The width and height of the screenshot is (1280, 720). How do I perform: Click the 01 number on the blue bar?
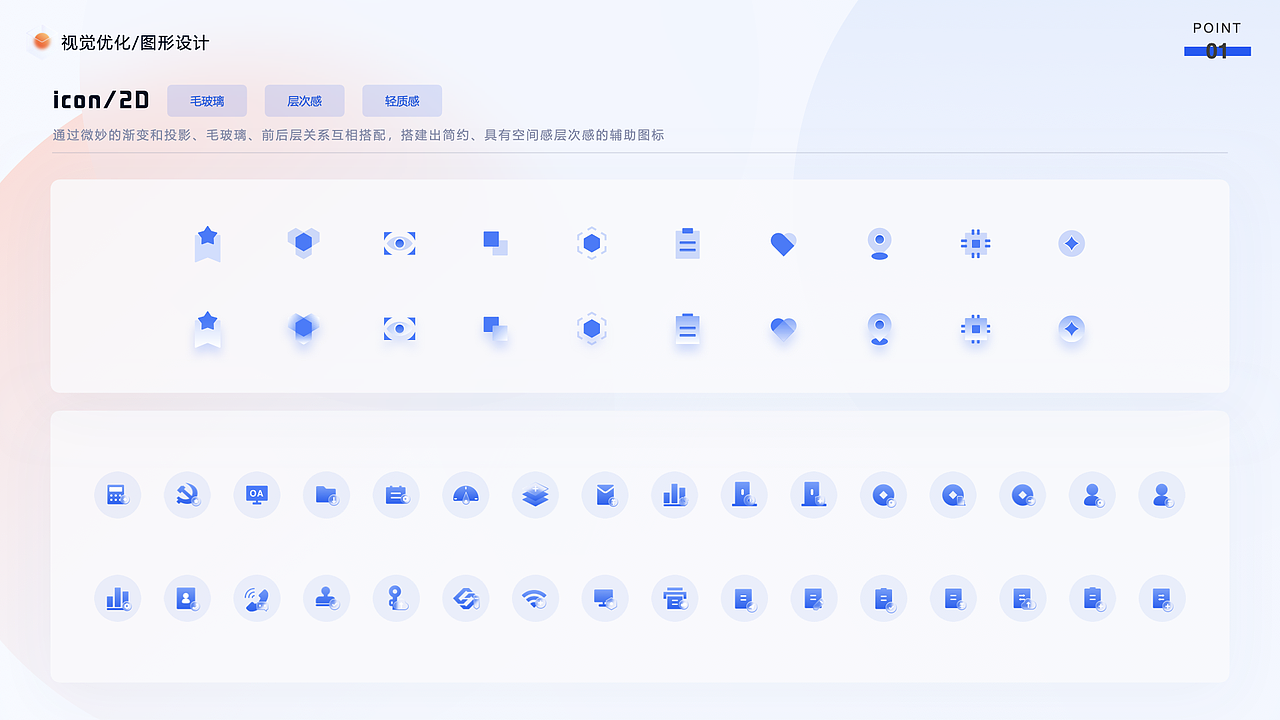[x=1217, y=51]
